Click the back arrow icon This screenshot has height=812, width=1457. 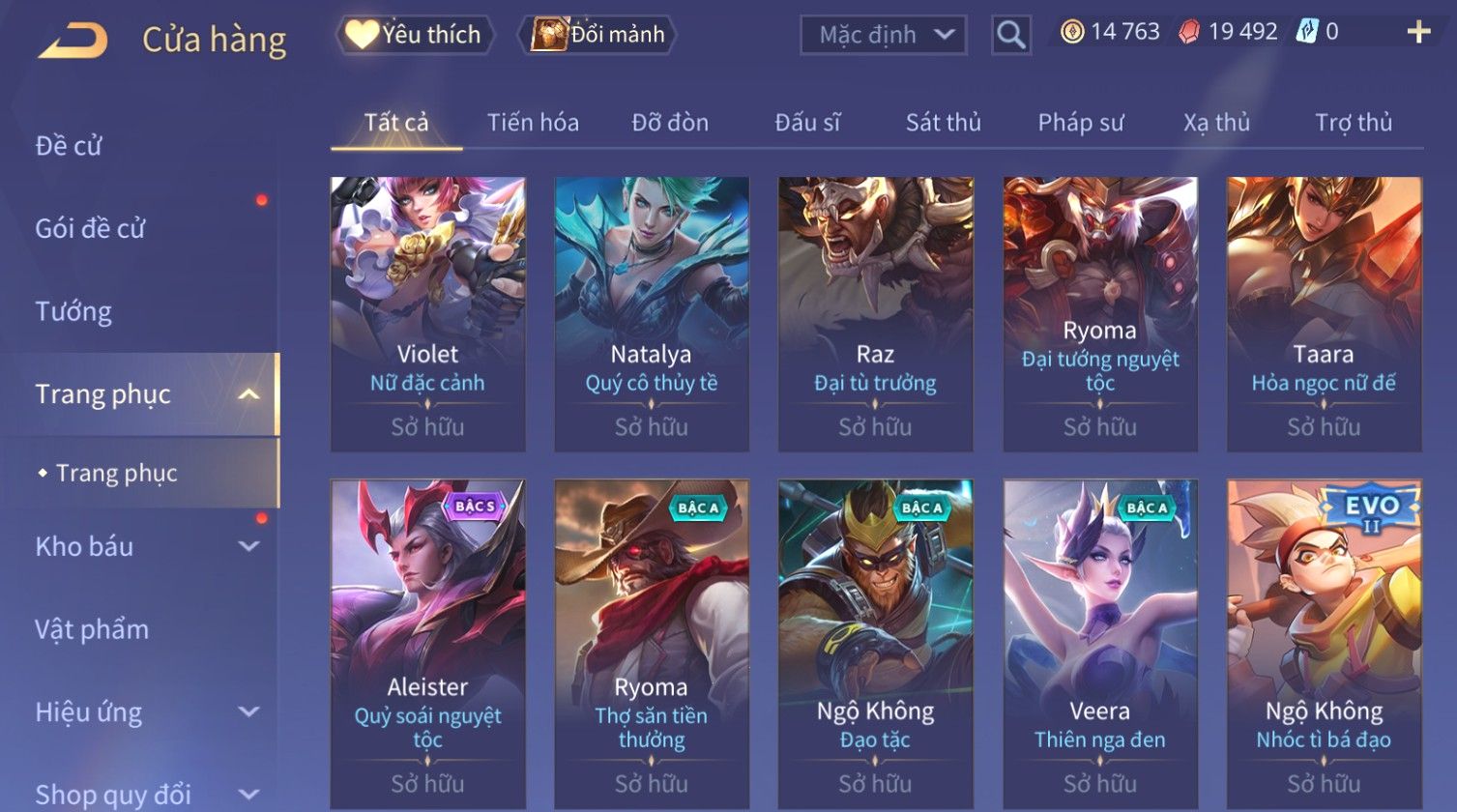pyautogui.click(x=73, y=41)
